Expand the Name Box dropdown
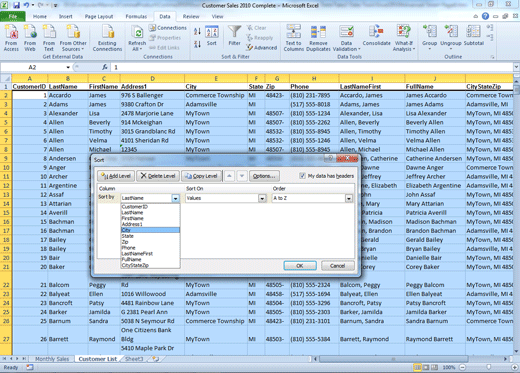 pyautogui.click(x=68, y=67)
